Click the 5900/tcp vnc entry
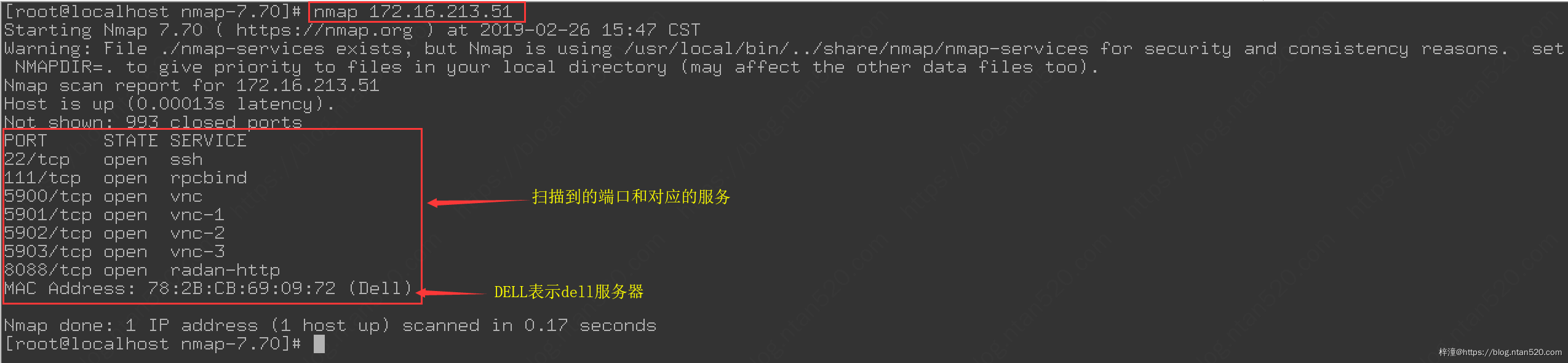 (103, 196)
